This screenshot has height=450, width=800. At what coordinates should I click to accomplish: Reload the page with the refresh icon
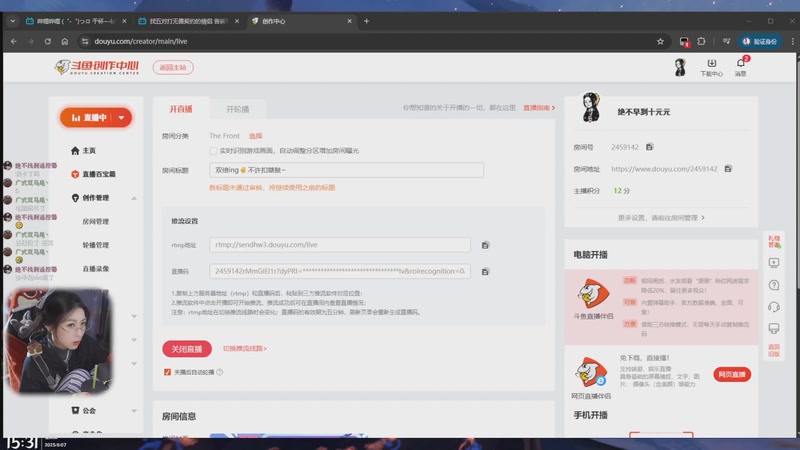(x=47, y=41)
